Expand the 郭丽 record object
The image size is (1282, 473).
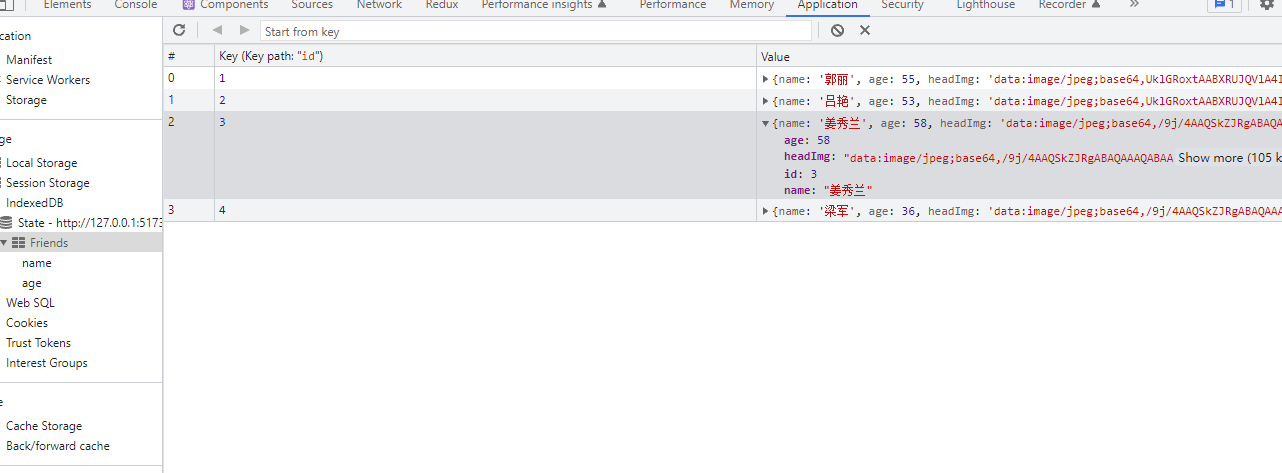pyautogui.click(x=766, y=78)
